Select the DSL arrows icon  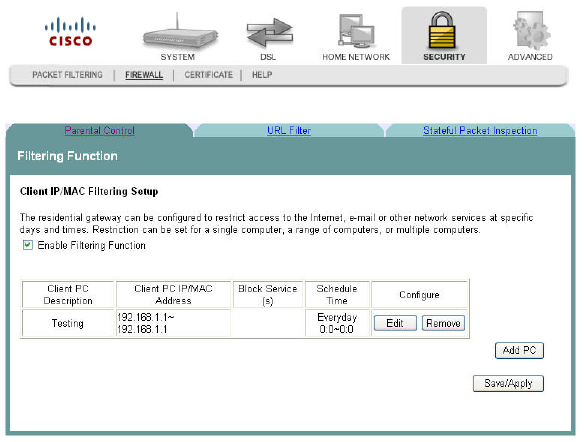pos(270,33)
